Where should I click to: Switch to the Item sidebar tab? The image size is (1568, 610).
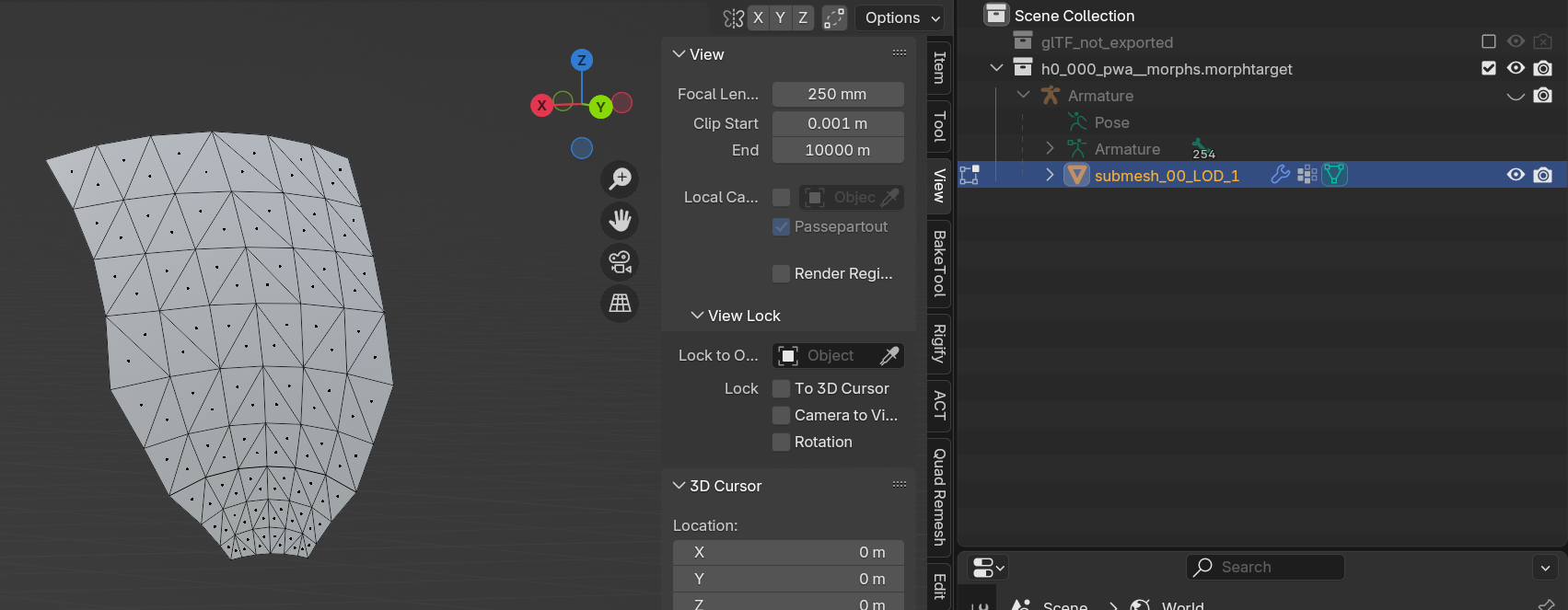939,68
